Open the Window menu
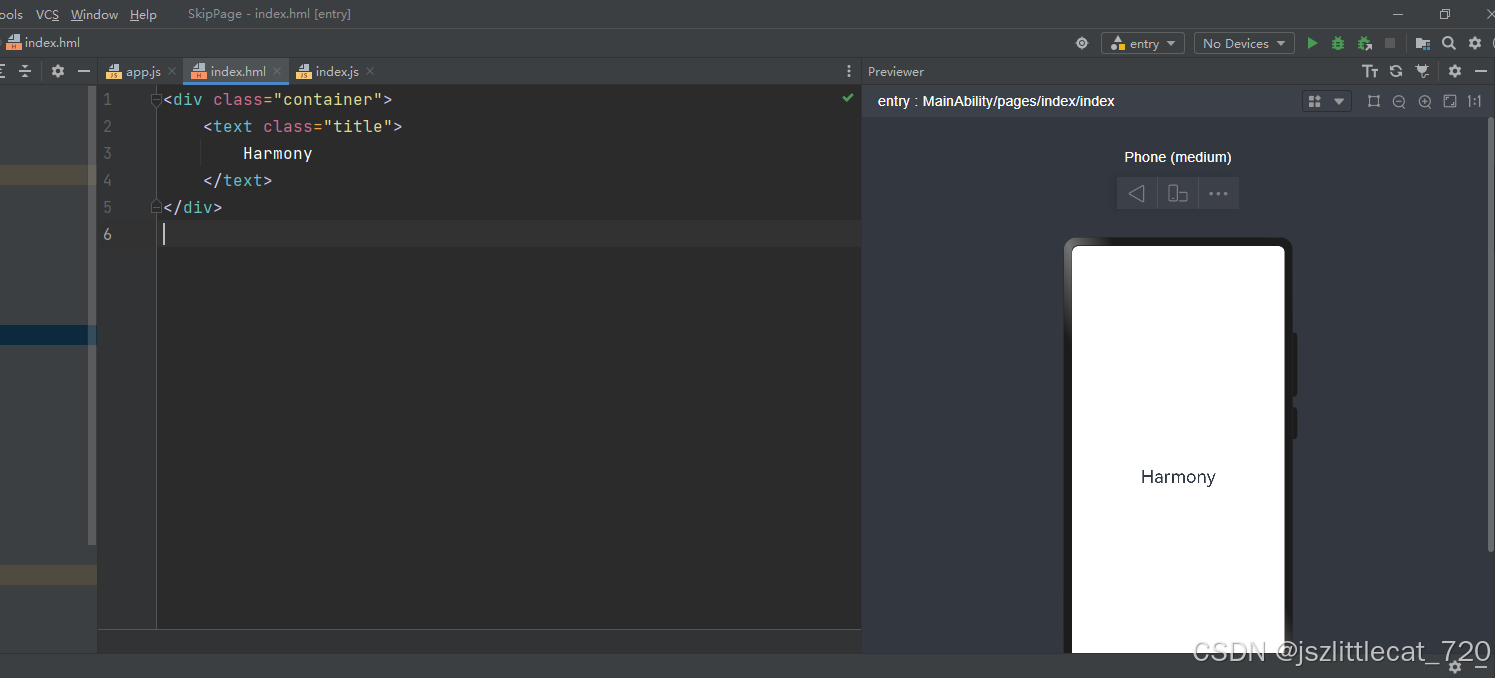 point(94,14)
